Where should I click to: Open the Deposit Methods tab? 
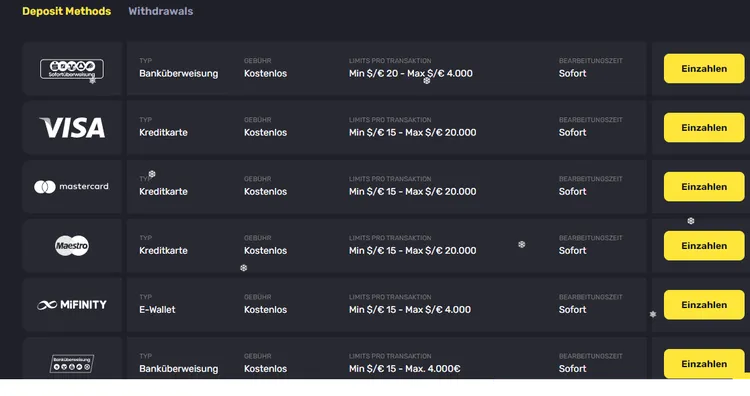[66, 11]
